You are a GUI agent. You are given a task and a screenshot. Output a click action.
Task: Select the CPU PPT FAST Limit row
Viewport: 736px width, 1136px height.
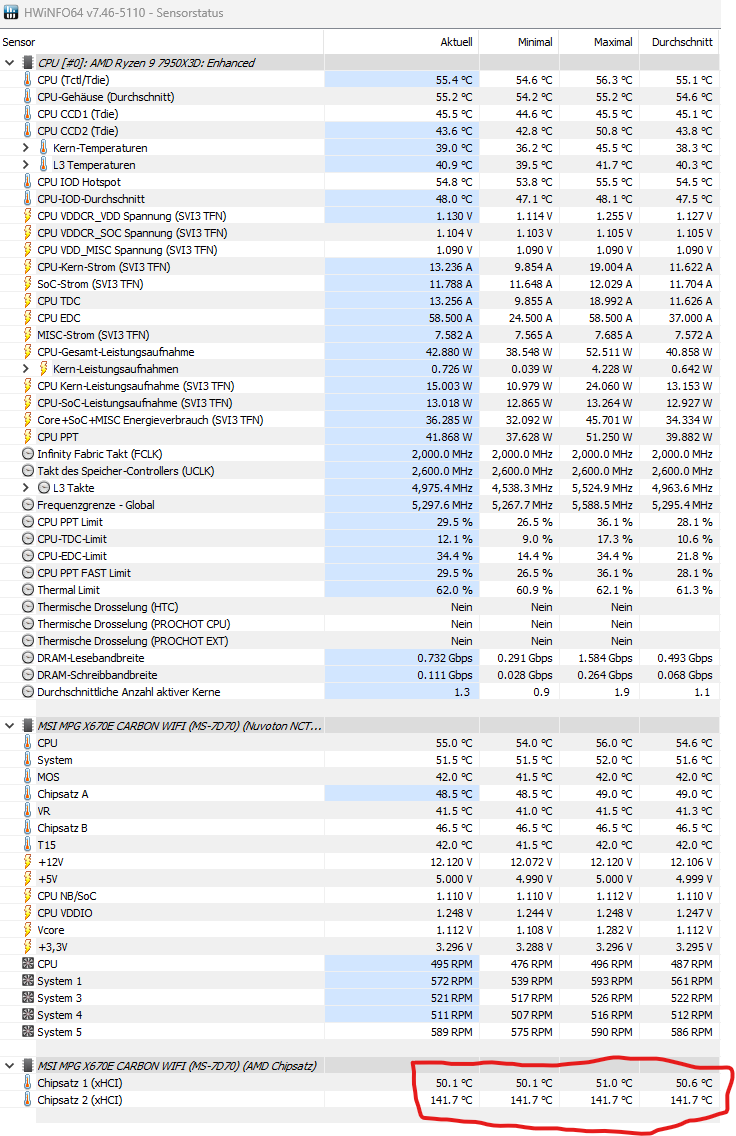click(x=360, y=573)
